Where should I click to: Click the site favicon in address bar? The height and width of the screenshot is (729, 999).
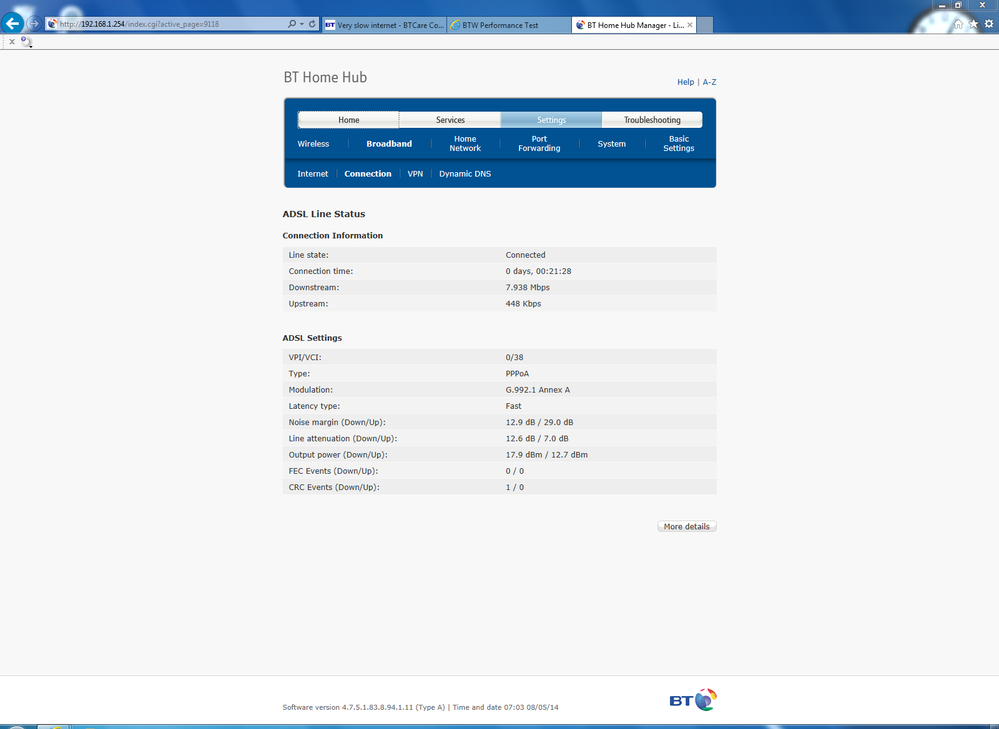[x=52, y=24]
